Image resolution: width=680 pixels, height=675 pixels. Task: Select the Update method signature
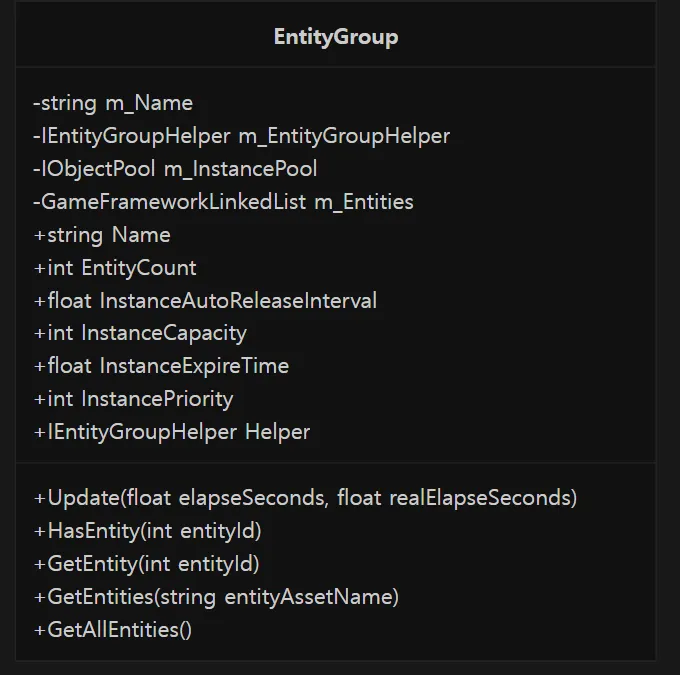tap(305, 498)
